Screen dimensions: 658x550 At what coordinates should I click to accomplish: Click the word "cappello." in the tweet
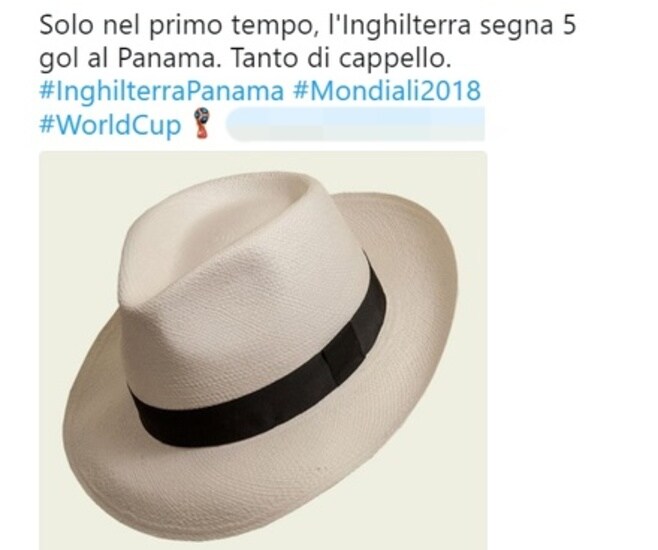pos(394,60)
